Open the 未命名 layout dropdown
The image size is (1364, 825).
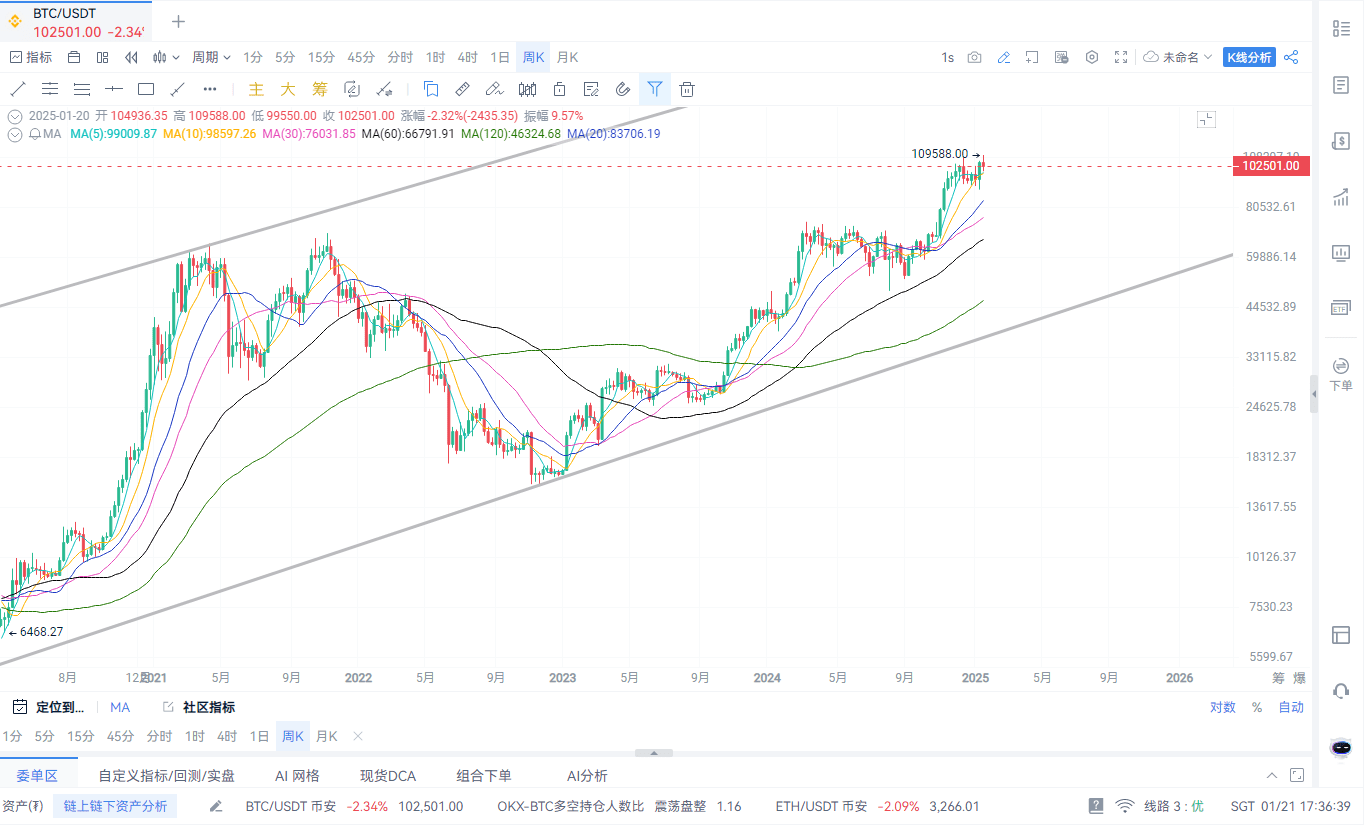(x=1178, y=57)
